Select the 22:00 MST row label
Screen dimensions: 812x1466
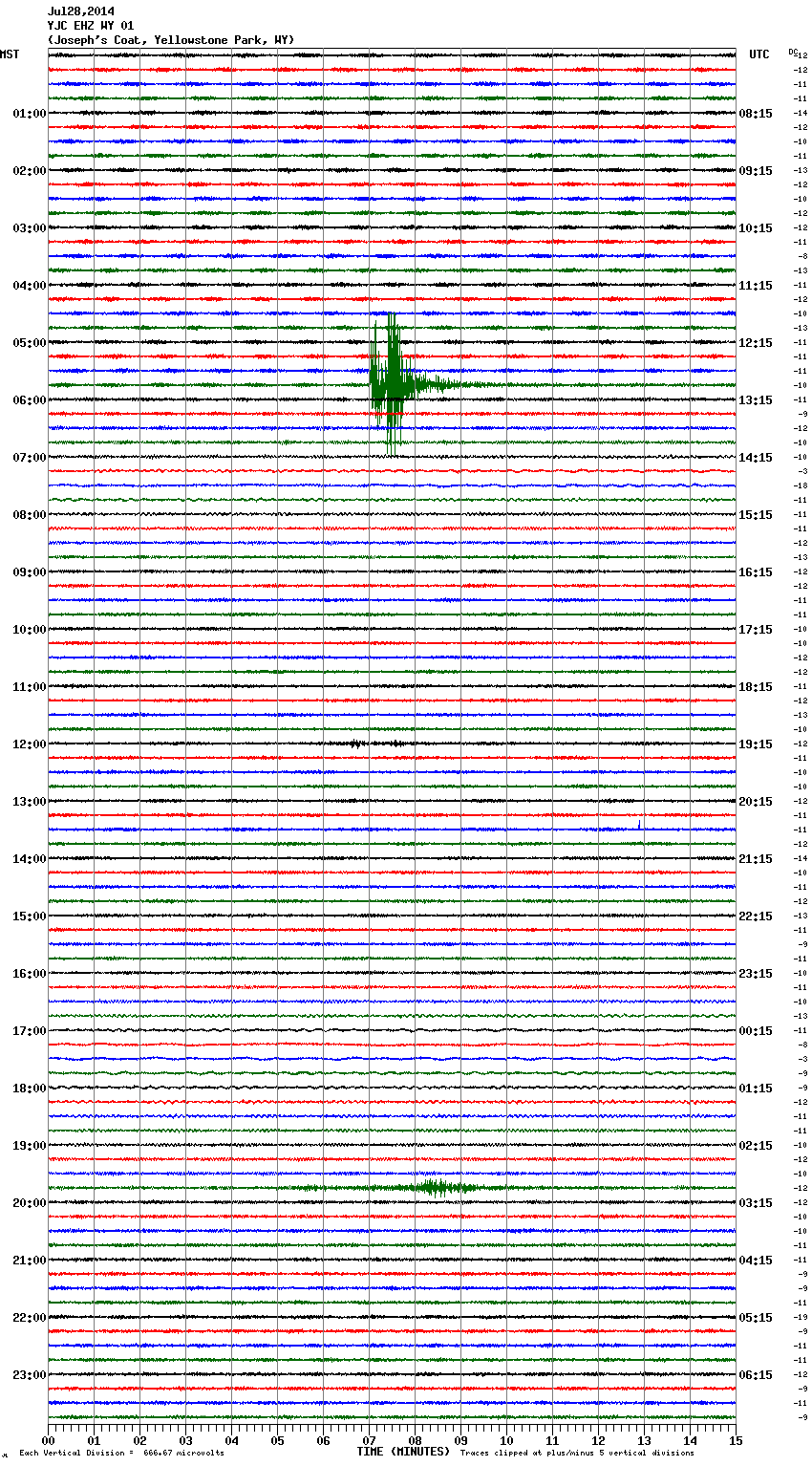point(30,1318)
